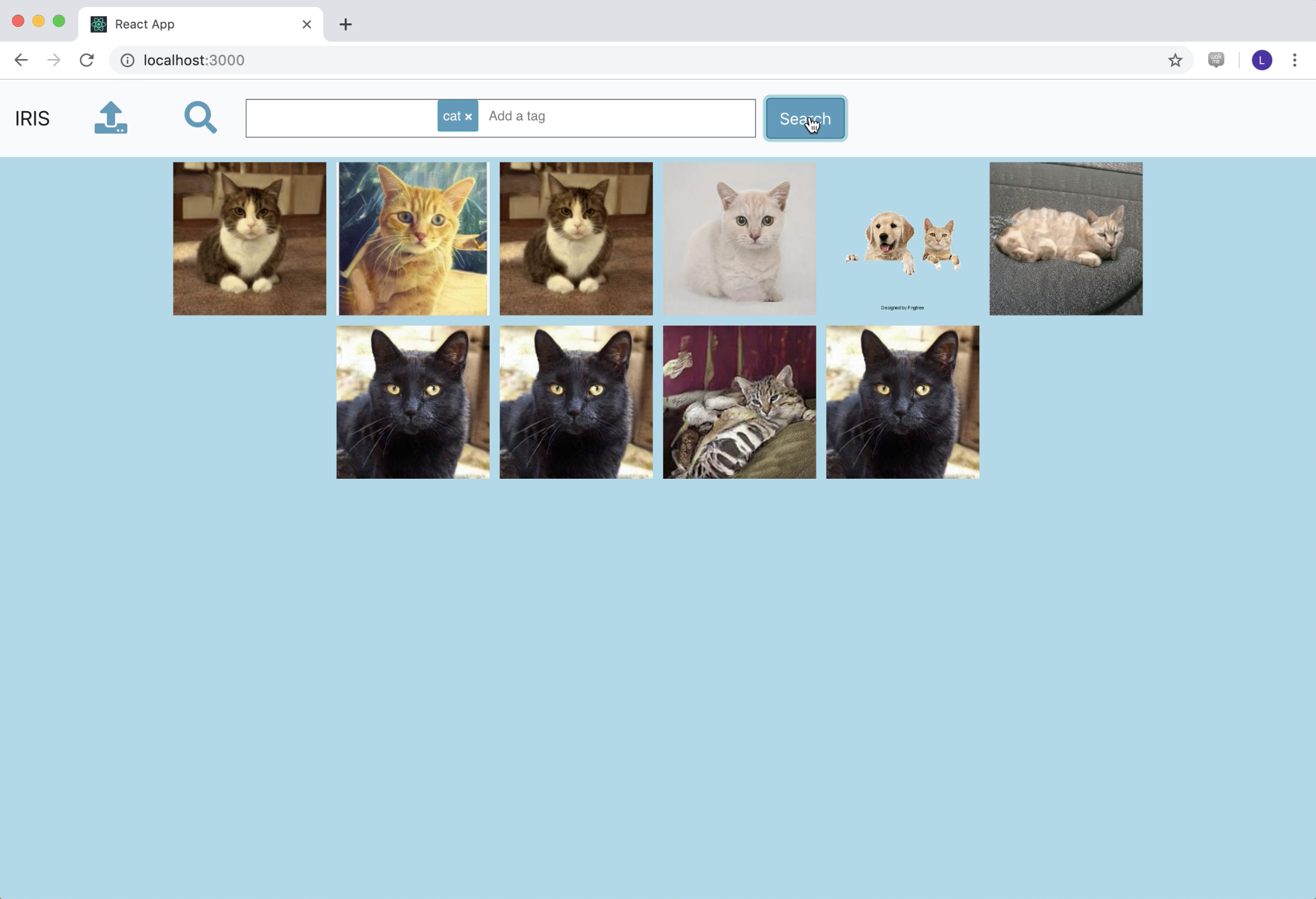Click the upload icon in header
Screen dimensions: 1316x899
pyautogui.click(x=110, y=118)
